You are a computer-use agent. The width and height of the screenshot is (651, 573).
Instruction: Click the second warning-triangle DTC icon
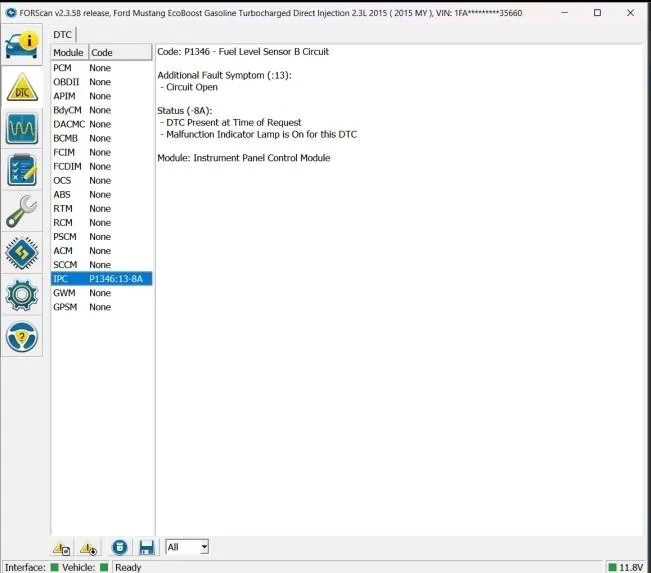[88, 548]
